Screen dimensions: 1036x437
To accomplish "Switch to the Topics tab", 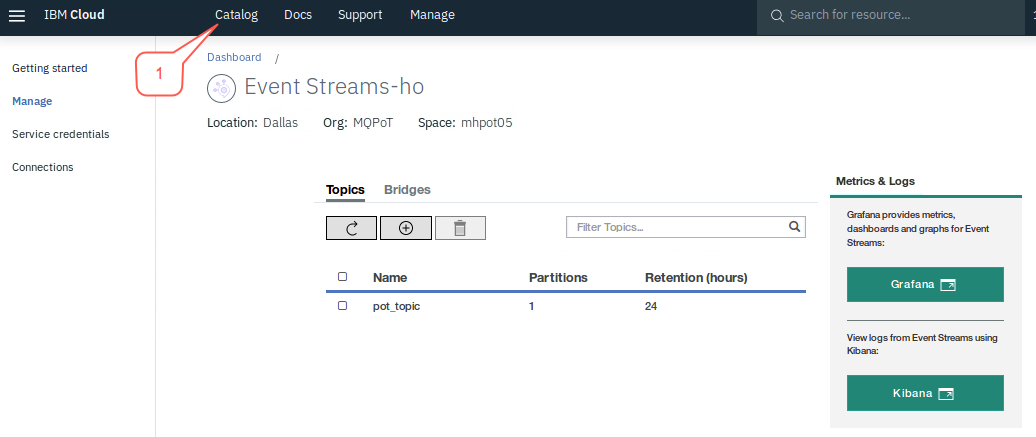I will coord(345,190).
